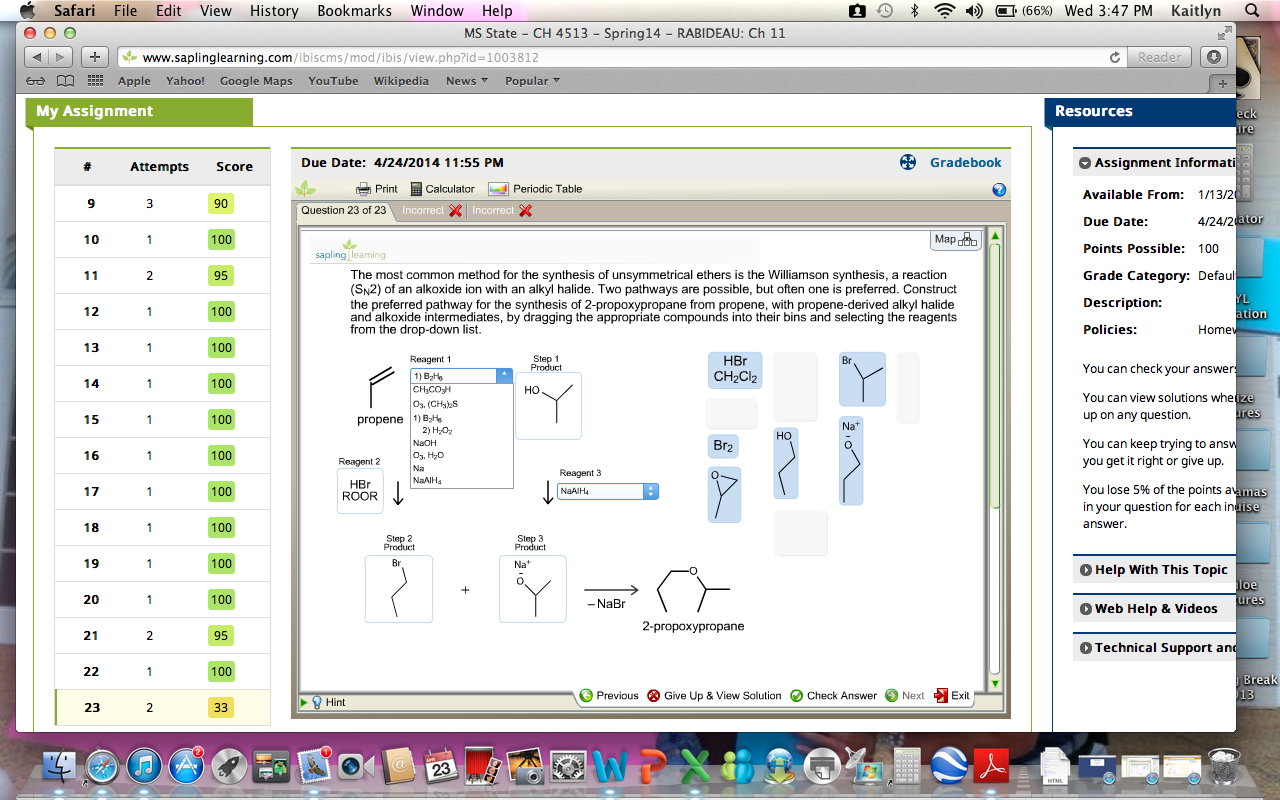
Task: Click the Print icon in the toolbar
Action: [x=364, y=189]
